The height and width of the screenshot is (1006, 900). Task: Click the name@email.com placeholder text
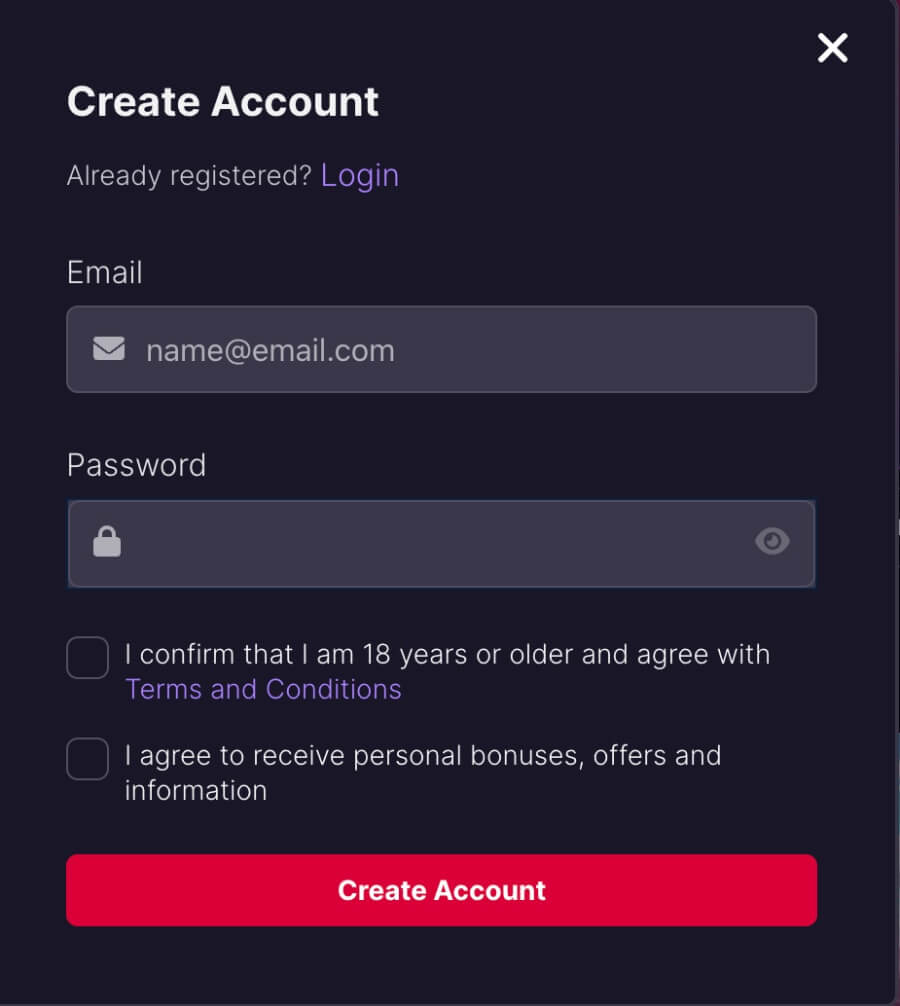tap(270, 351)
